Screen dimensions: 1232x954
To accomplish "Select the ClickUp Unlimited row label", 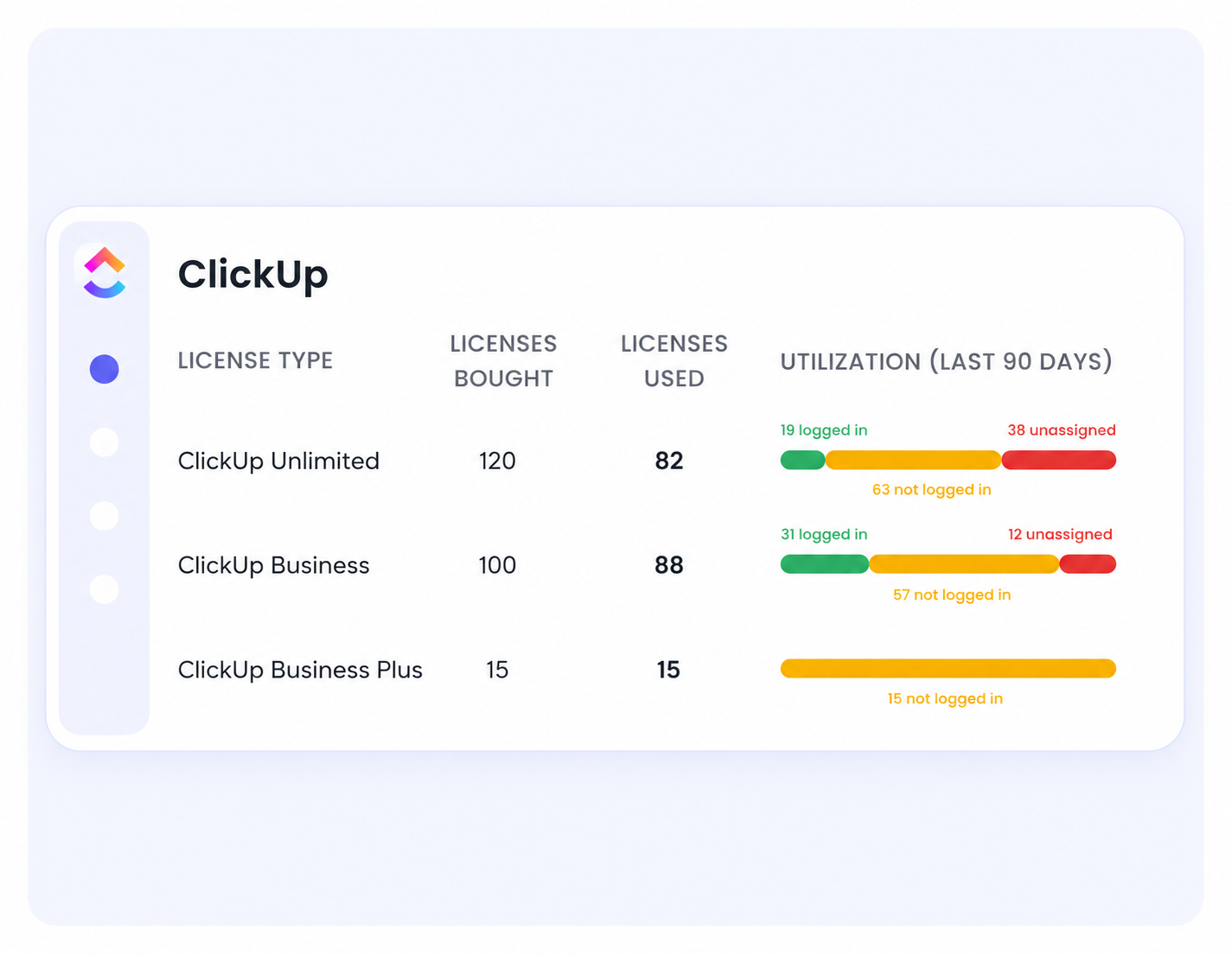I will pyautogui.click(x=278, y=461).
